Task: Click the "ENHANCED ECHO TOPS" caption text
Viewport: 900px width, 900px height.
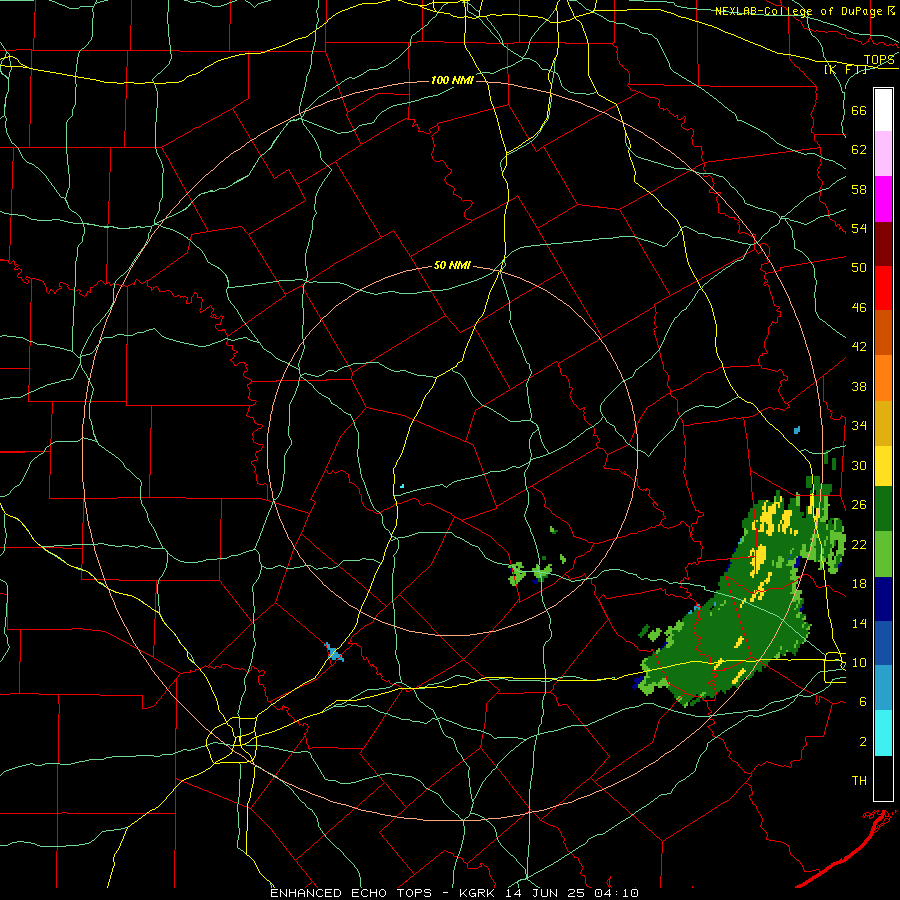Action: [x=351, y=893]
